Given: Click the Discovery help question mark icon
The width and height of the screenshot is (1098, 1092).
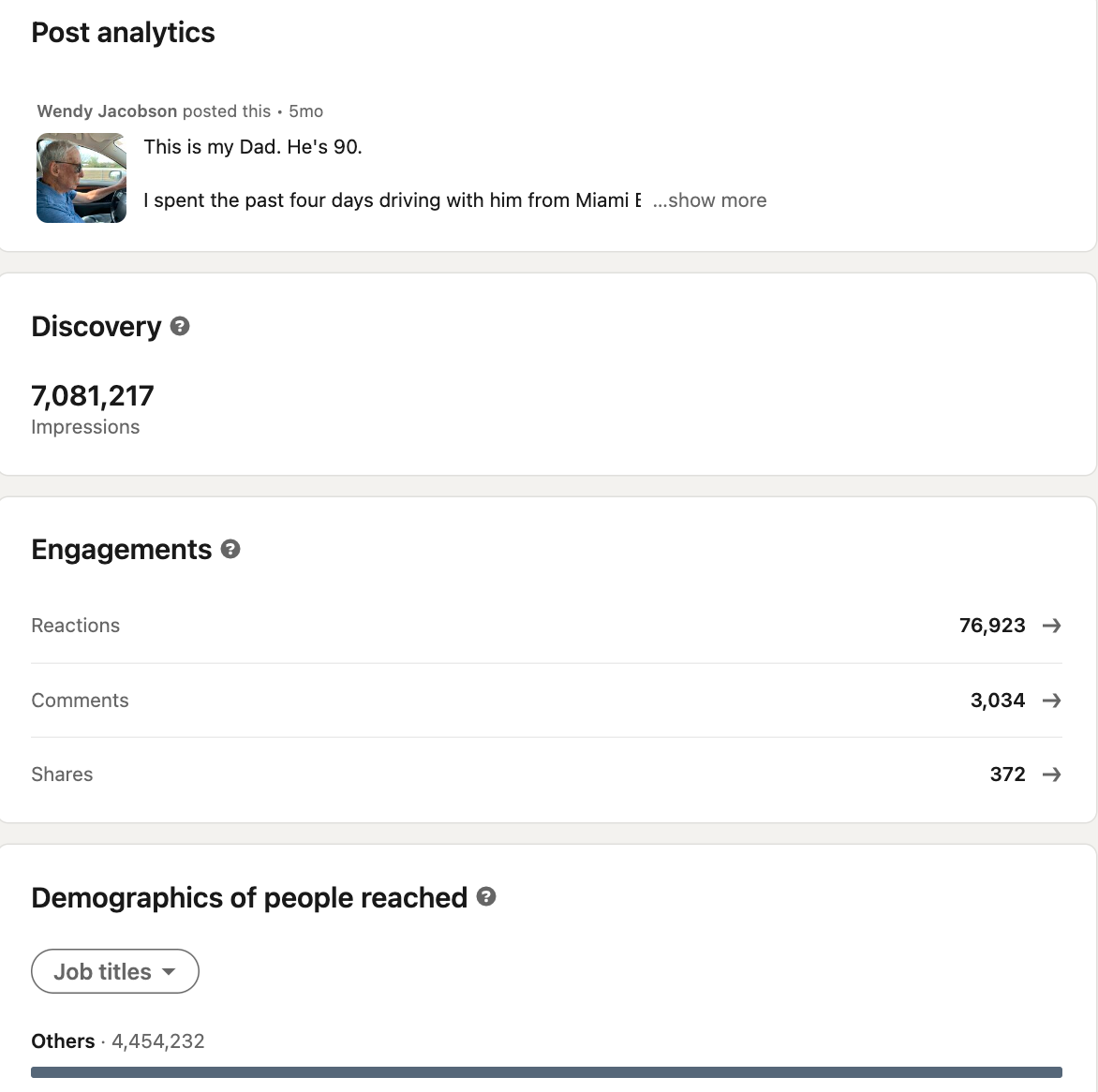Looking at the screenshot, I should [x=180, y=326].
